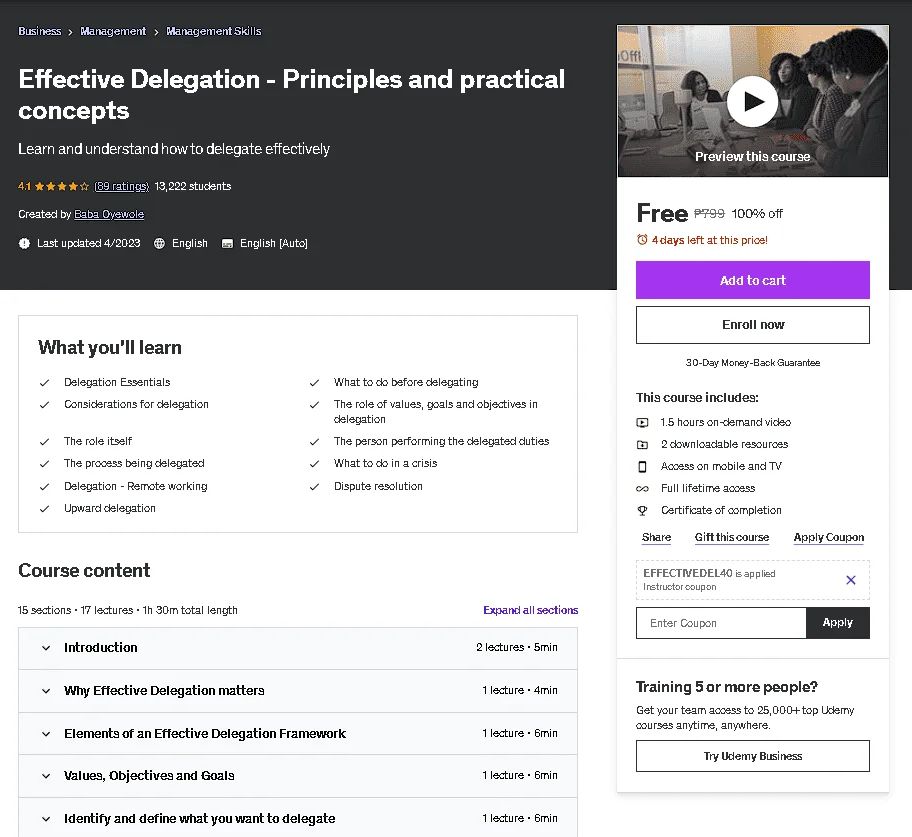Viewport: 912px width, 837px height.
Task: Click breadcrumb arrow after Management
Action: 156,32
